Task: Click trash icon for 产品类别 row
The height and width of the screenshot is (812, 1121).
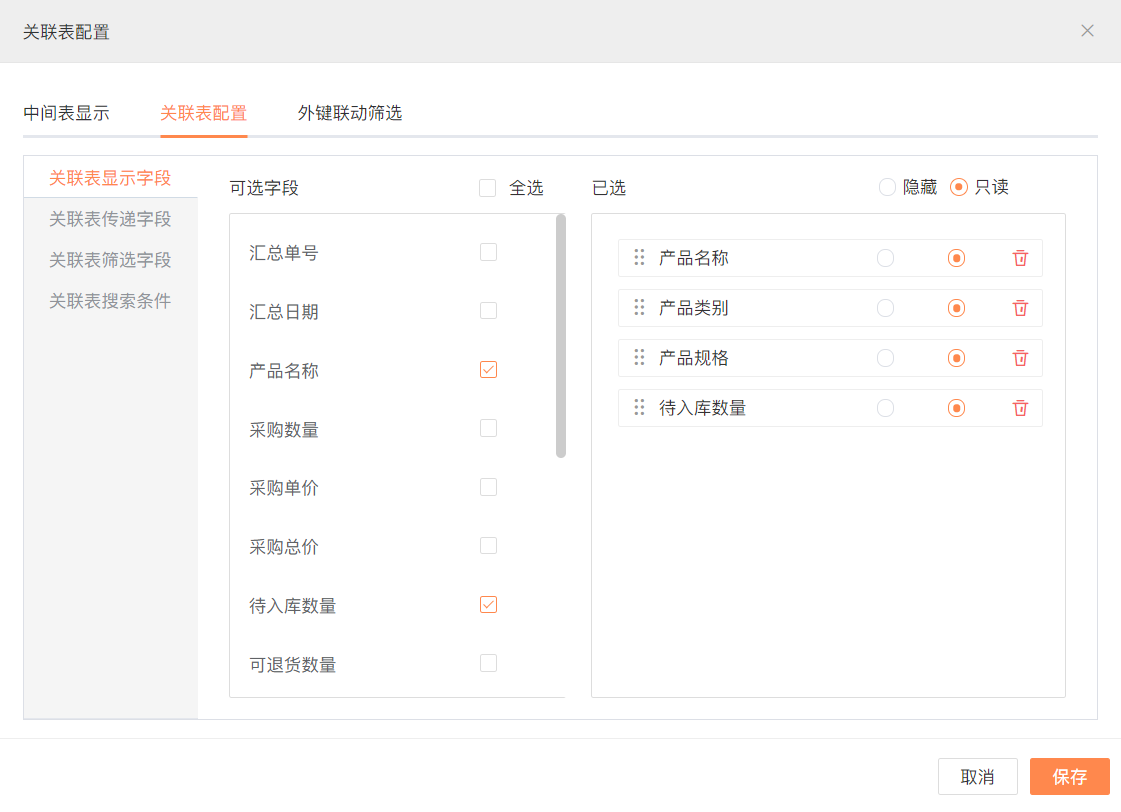Action: tap(1020, 308)
